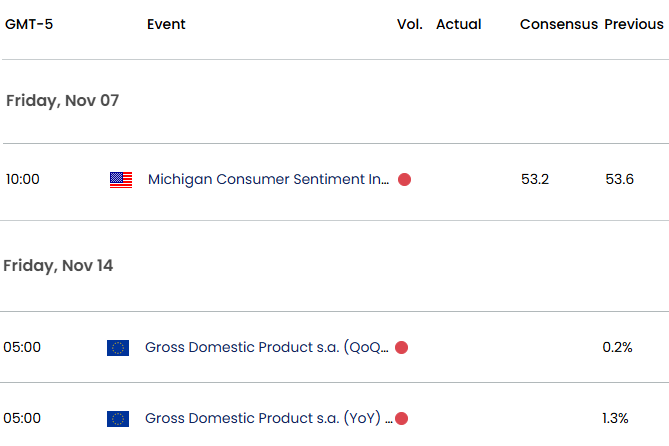Viewport: 669px width, 446px height.
Task: Open the Michigan Consumer Sentiment event
Action: tap(269, 180)
